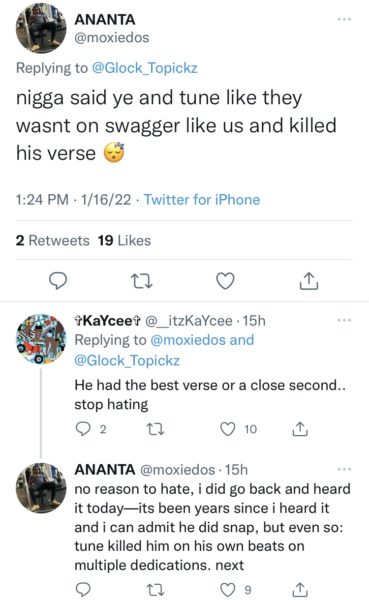Retweet ANANTA's 'tune killed him' reply
369x600 pixels.
click(156, 590)
